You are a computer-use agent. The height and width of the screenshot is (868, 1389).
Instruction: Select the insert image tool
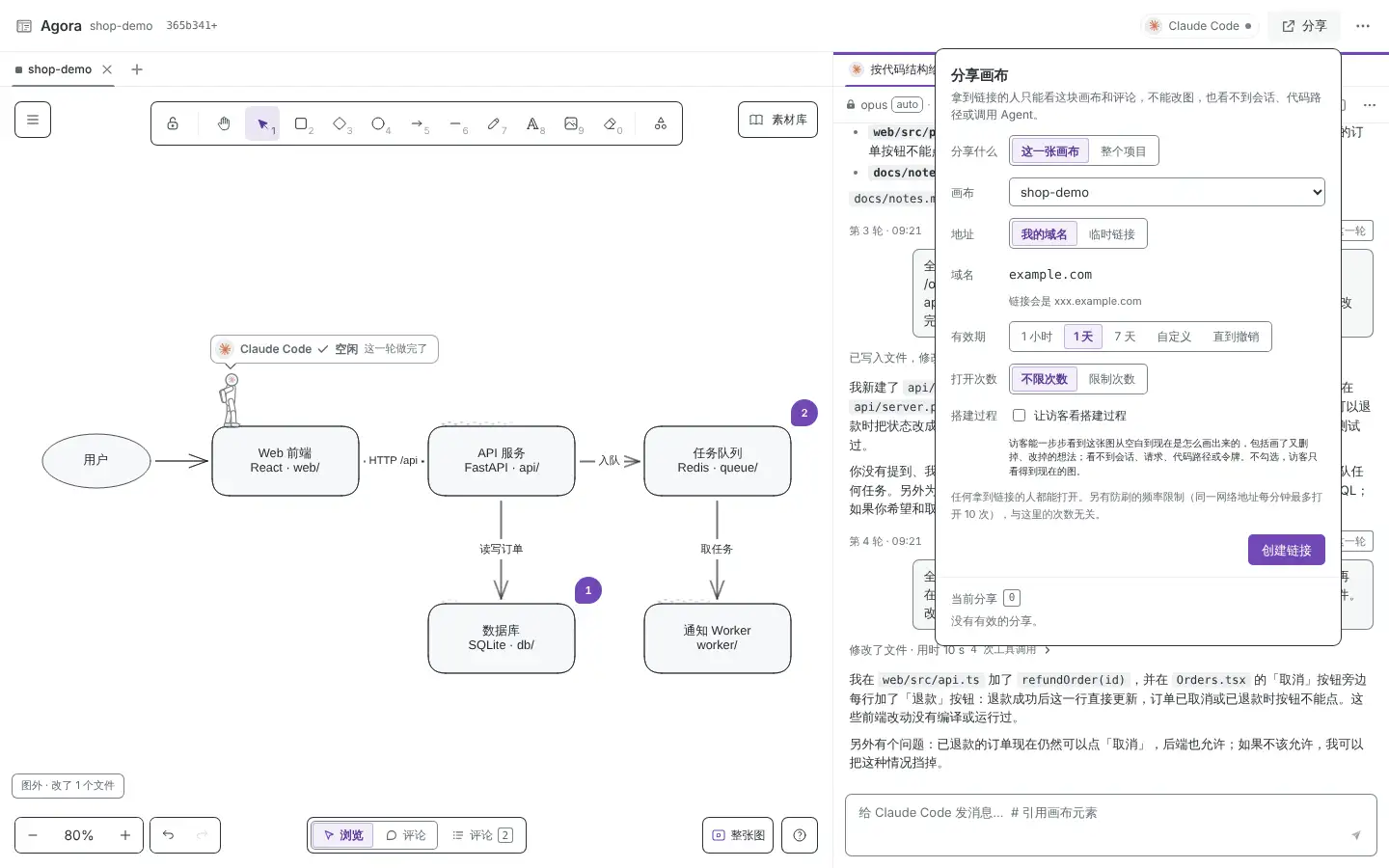pyautogui.click(x=571, y=123)
